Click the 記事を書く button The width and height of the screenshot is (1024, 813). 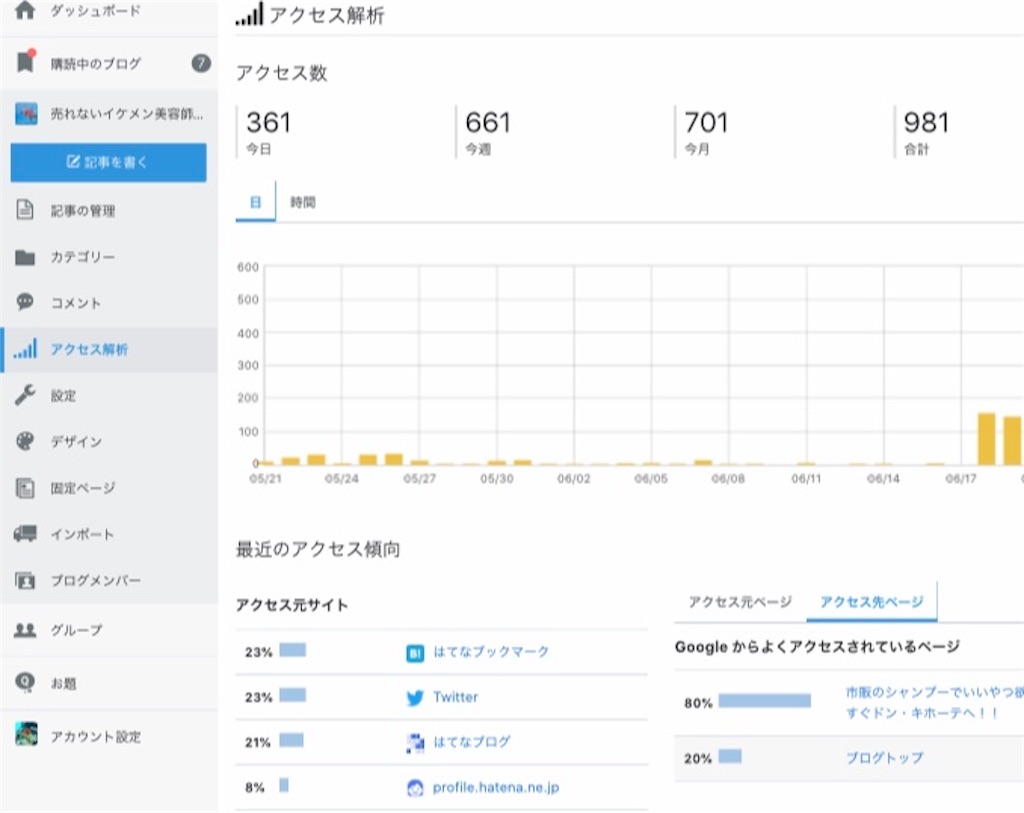[108, 162]
